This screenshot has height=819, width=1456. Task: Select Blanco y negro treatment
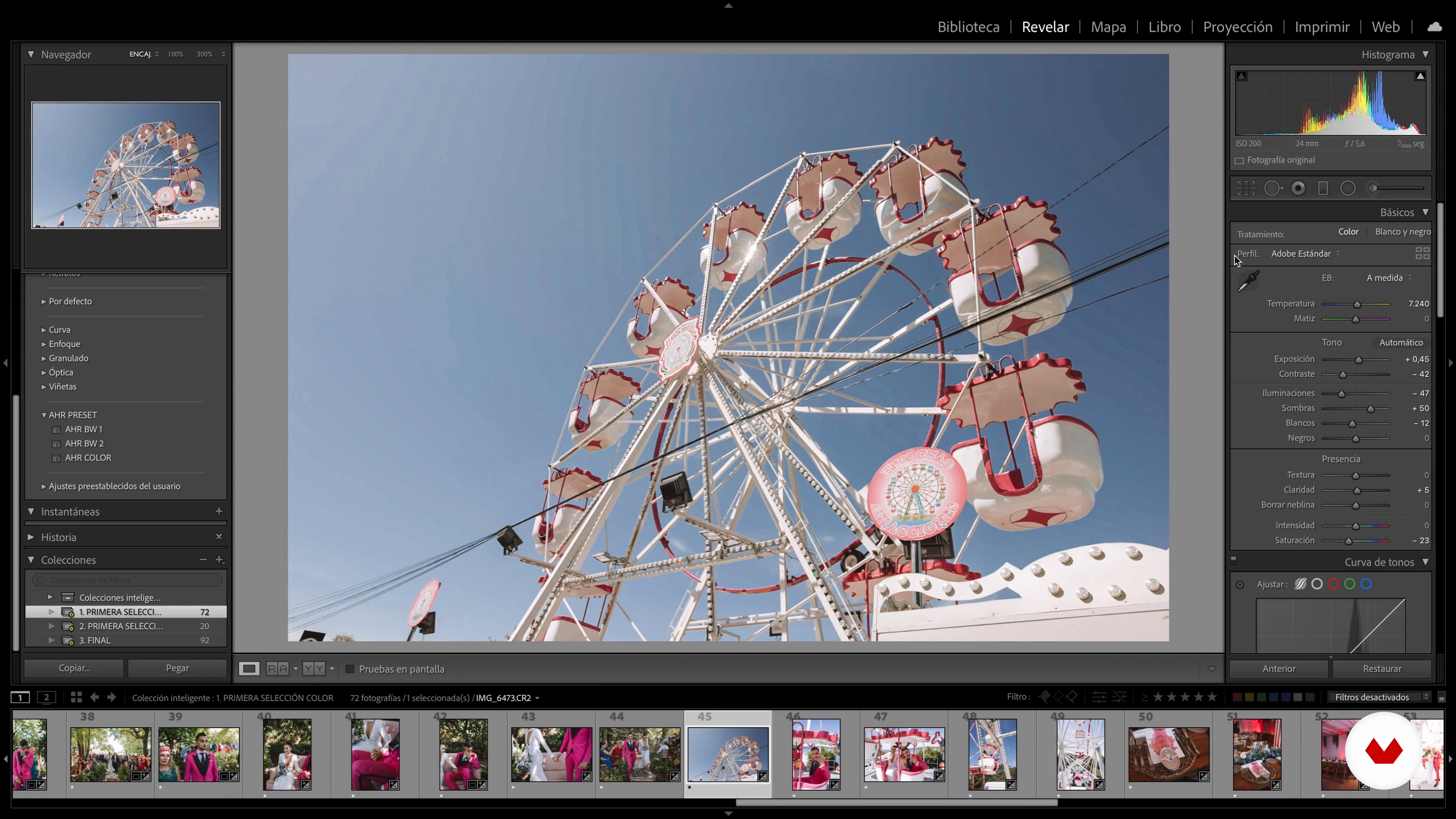click(x=1403, y=232)
